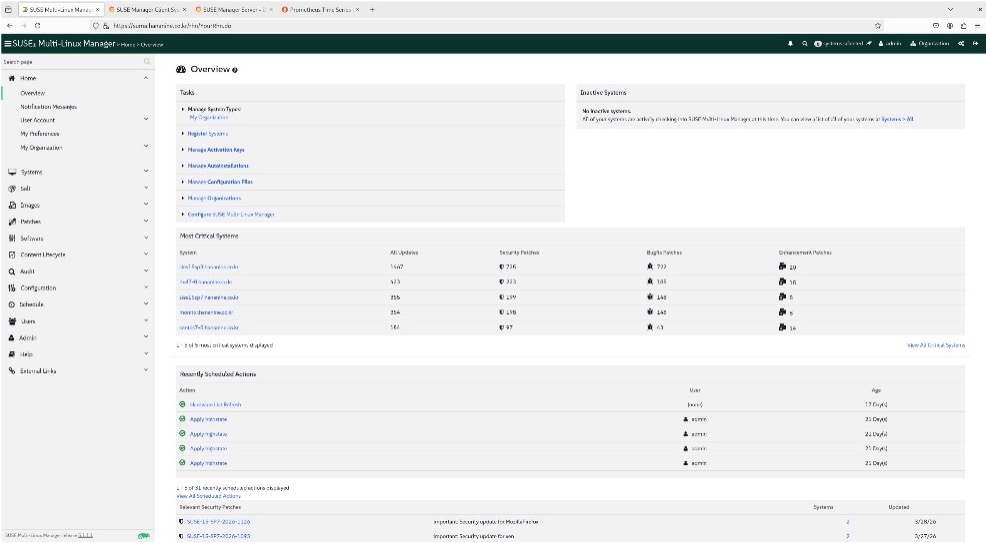This screenshot has width=986, height=543.
Task: Click the help icon beside Overview heading
Action: click(x=235, y=70)
